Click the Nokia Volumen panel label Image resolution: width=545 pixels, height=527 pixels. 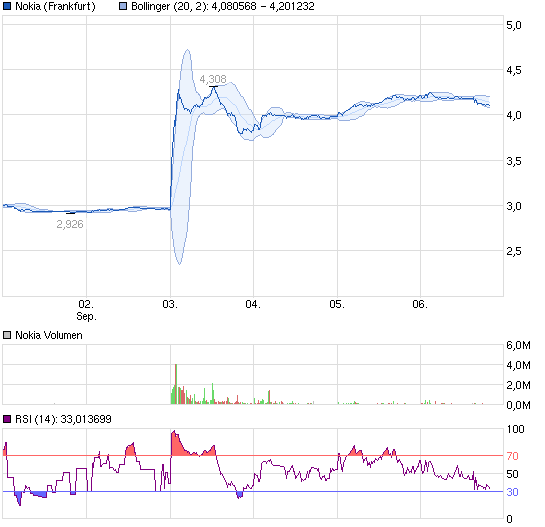(x=49, y=335)
